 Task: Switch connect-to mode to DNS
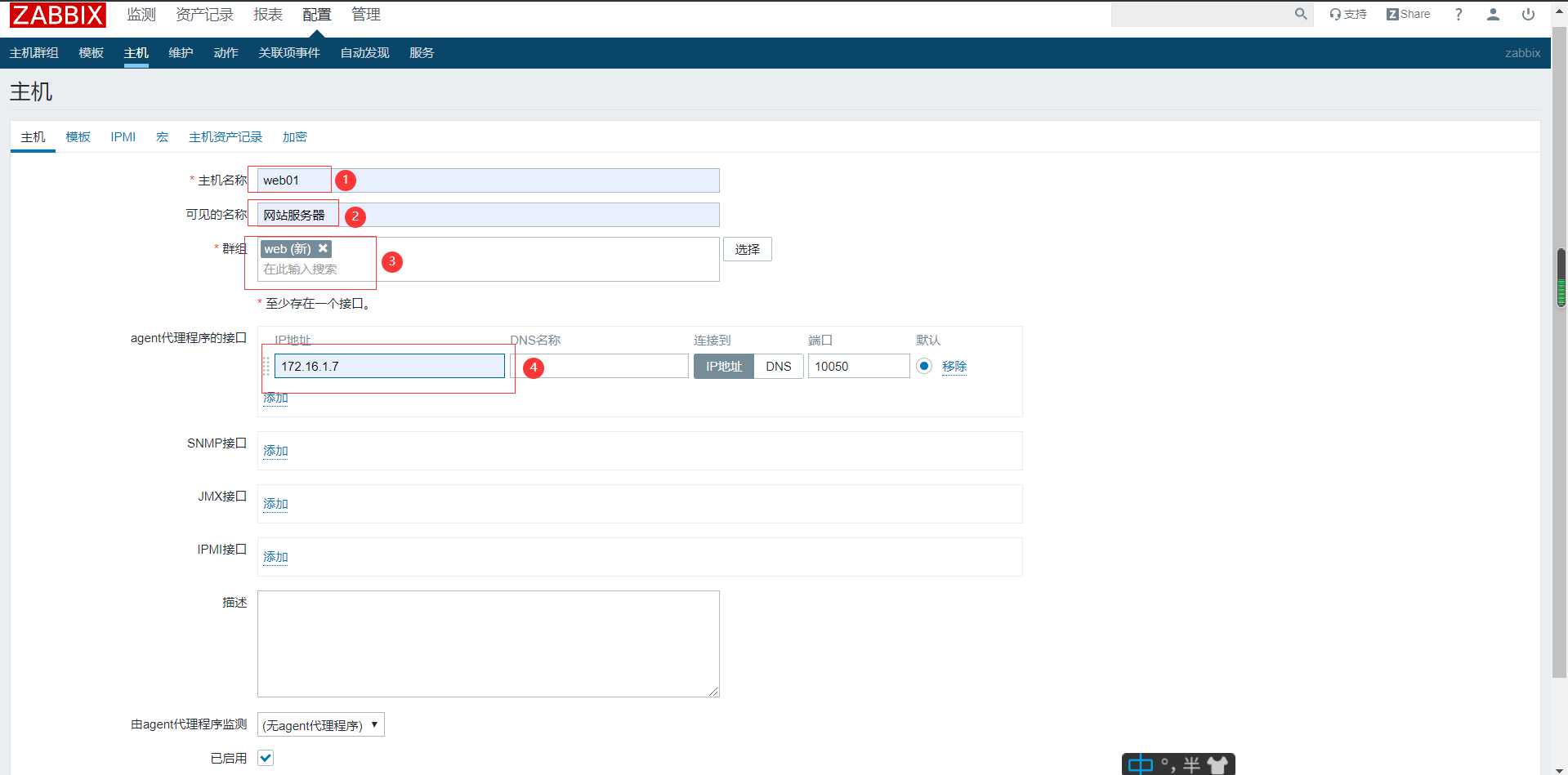click(x=779, y=366)
